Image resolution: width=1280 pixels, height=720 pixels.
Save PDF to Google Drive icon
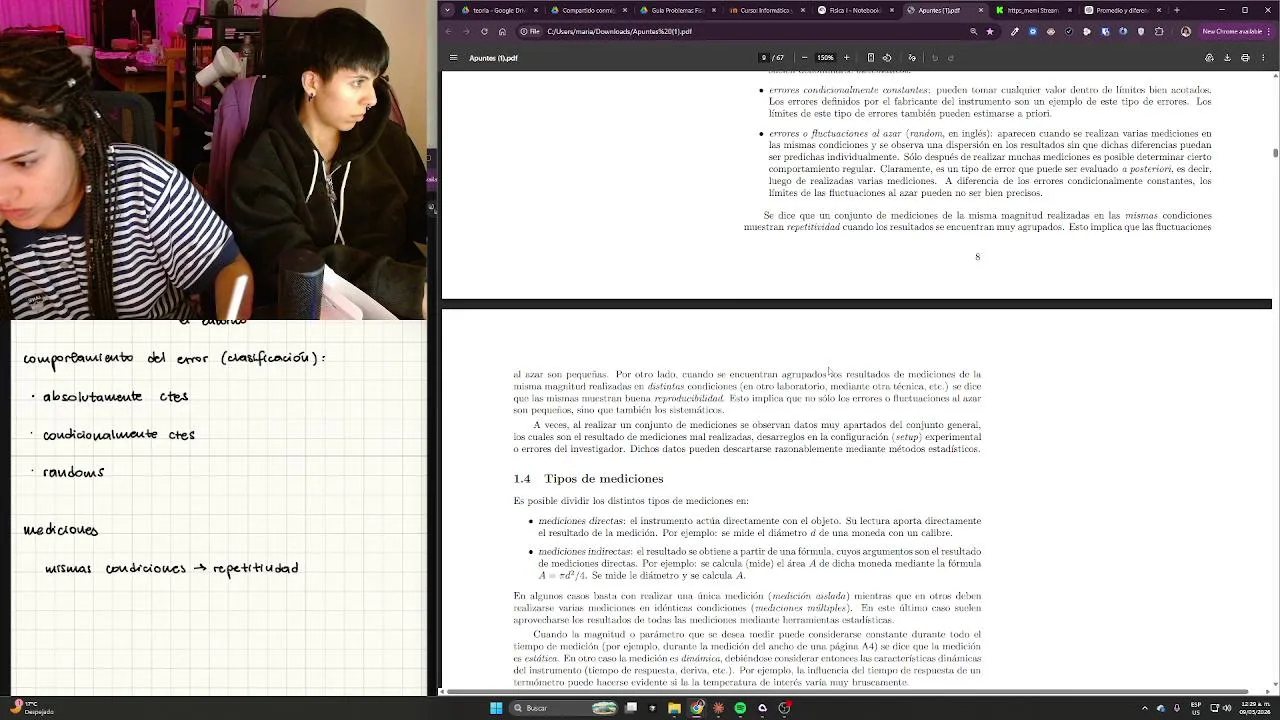coord(1209,58)
